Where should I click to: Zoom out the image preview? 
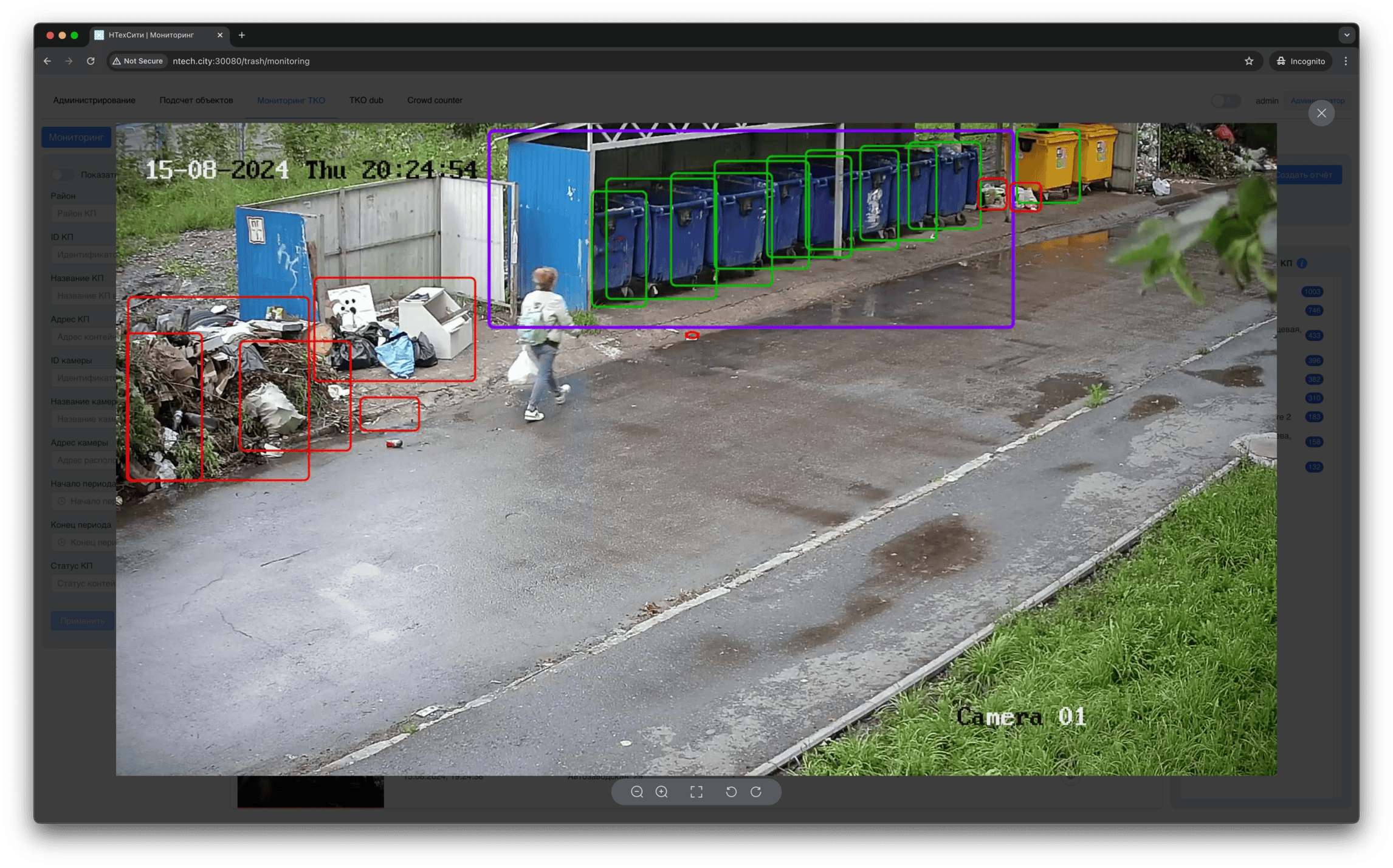click(x=636, y=791)
